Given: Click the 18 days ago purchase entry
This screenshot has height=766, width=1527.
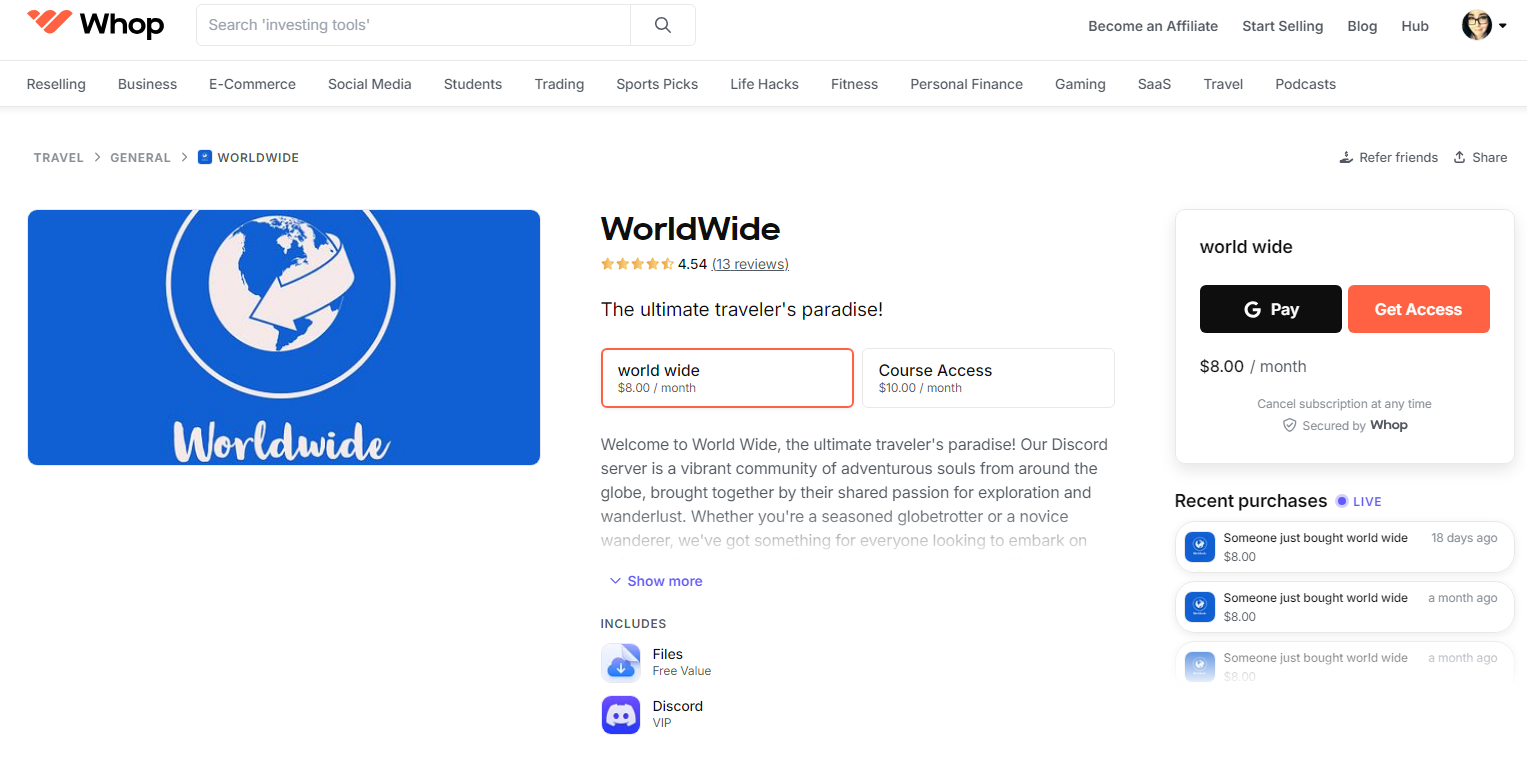Looking at the screenshot, I should [1345, 547].
